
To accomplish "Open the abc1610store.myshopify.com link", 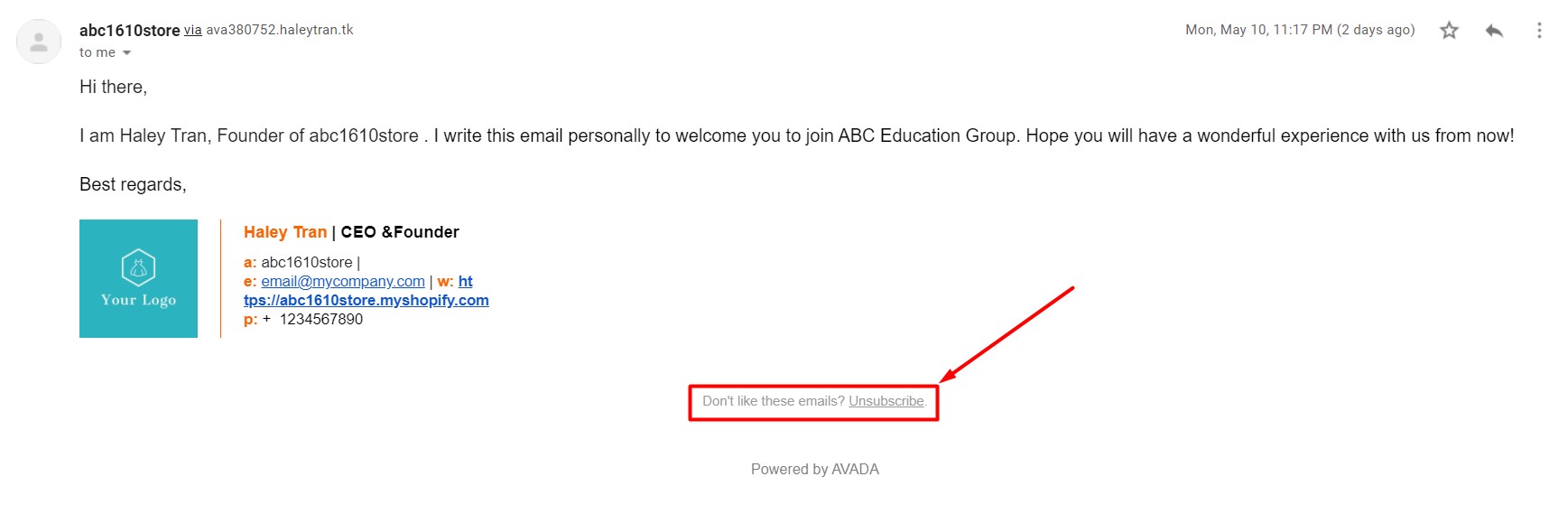I will tap(366, 301).
